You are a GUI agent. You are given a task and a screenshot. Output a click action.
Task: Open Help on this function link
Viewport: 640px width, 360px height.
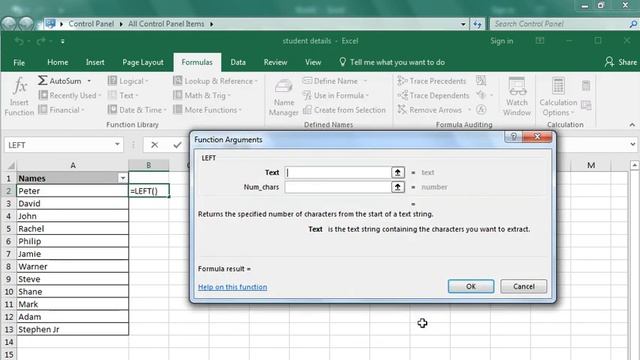click(233, 287)
